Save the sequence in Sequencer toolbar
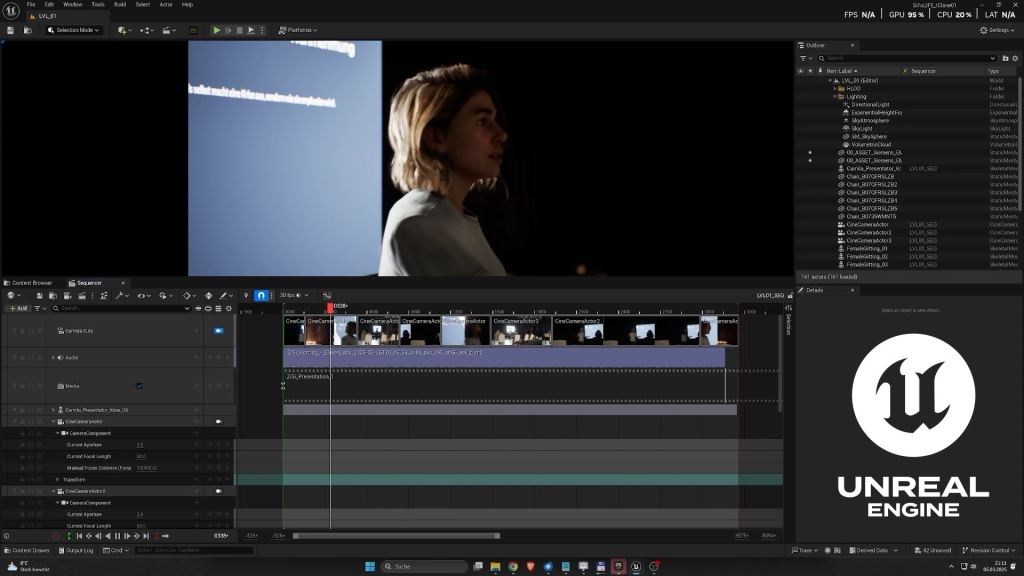 tap(39, 296)
